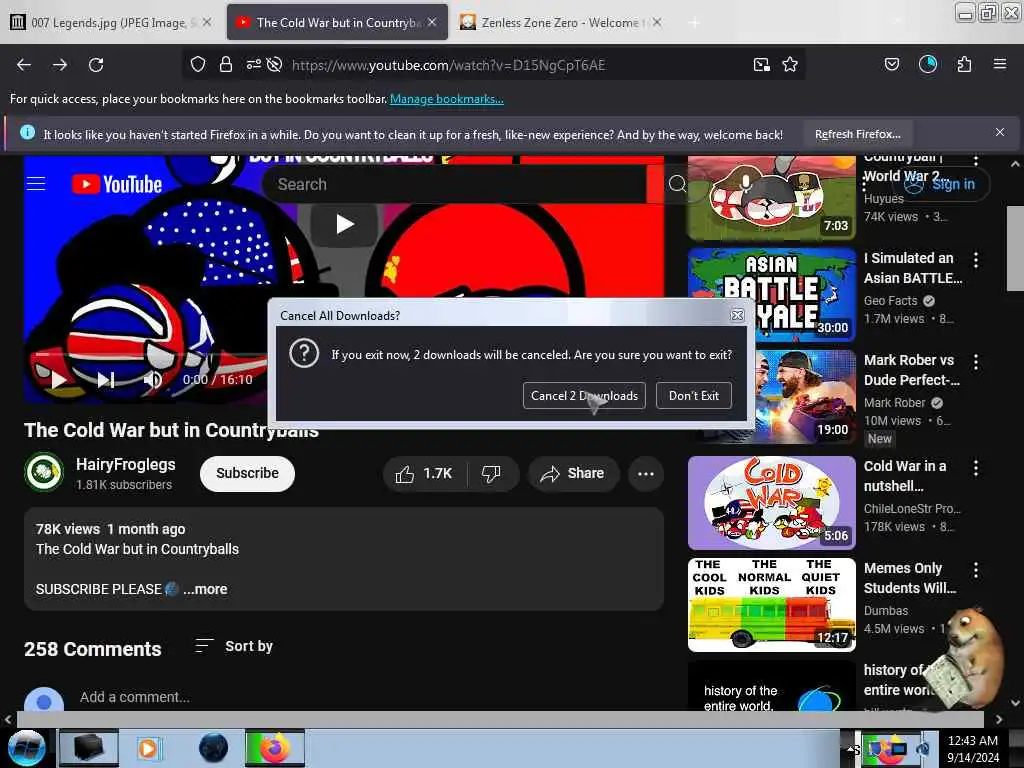Viewport: 1024px width, 768px height.
Task: Dislike the video with thumbs down
Action: (x=491, y=474)
